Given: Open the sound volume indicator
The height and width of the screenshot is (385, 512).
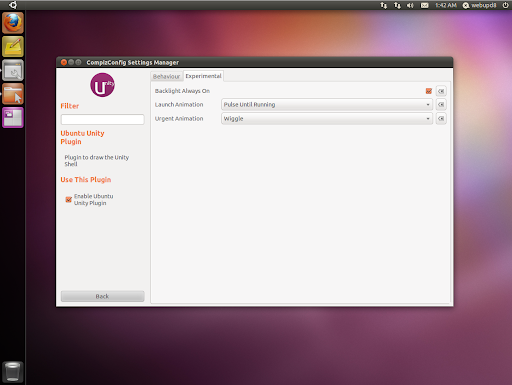Looking at the screenshot, I should point(410,5).
